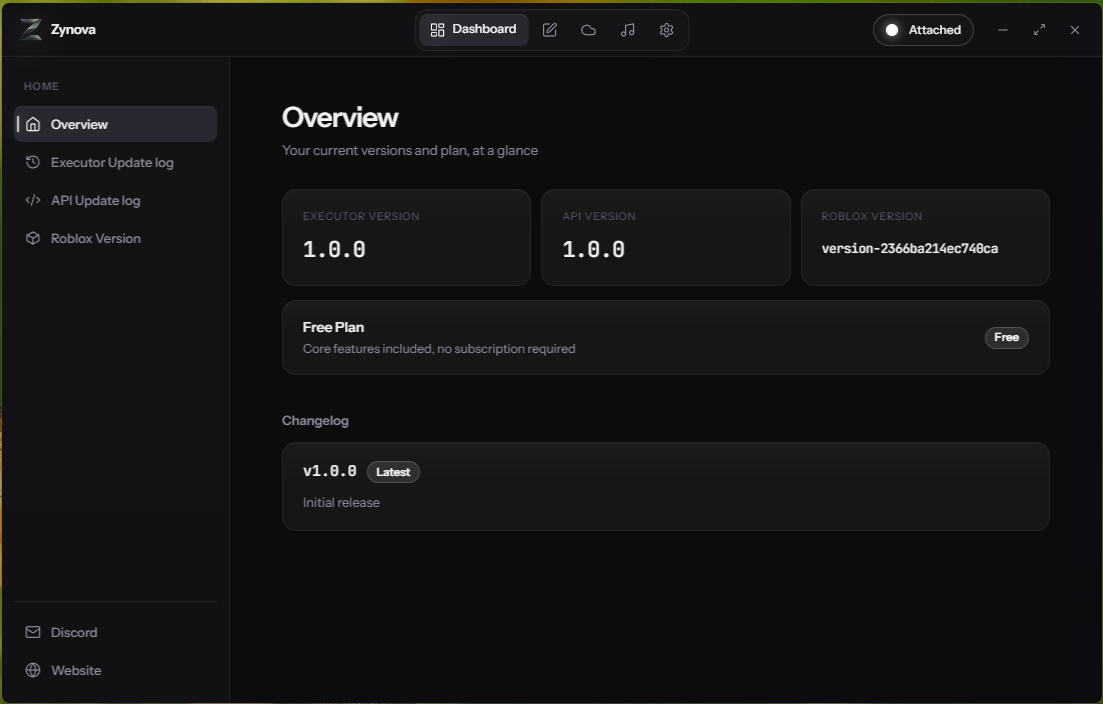Screen dimensions: 1103x704
Task: Click the Executor Version card
Action: pyautogui.click(x=406, y=237)
